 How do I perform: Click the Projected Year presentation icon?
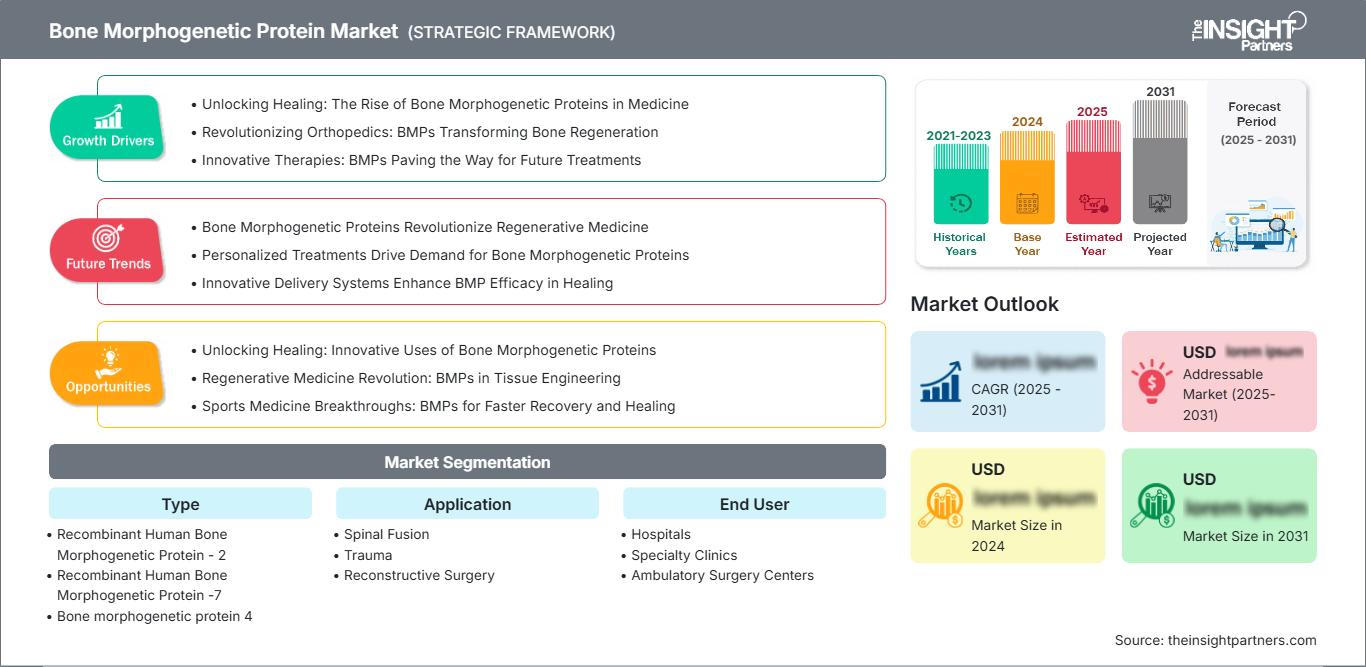tap(1160, 203)
